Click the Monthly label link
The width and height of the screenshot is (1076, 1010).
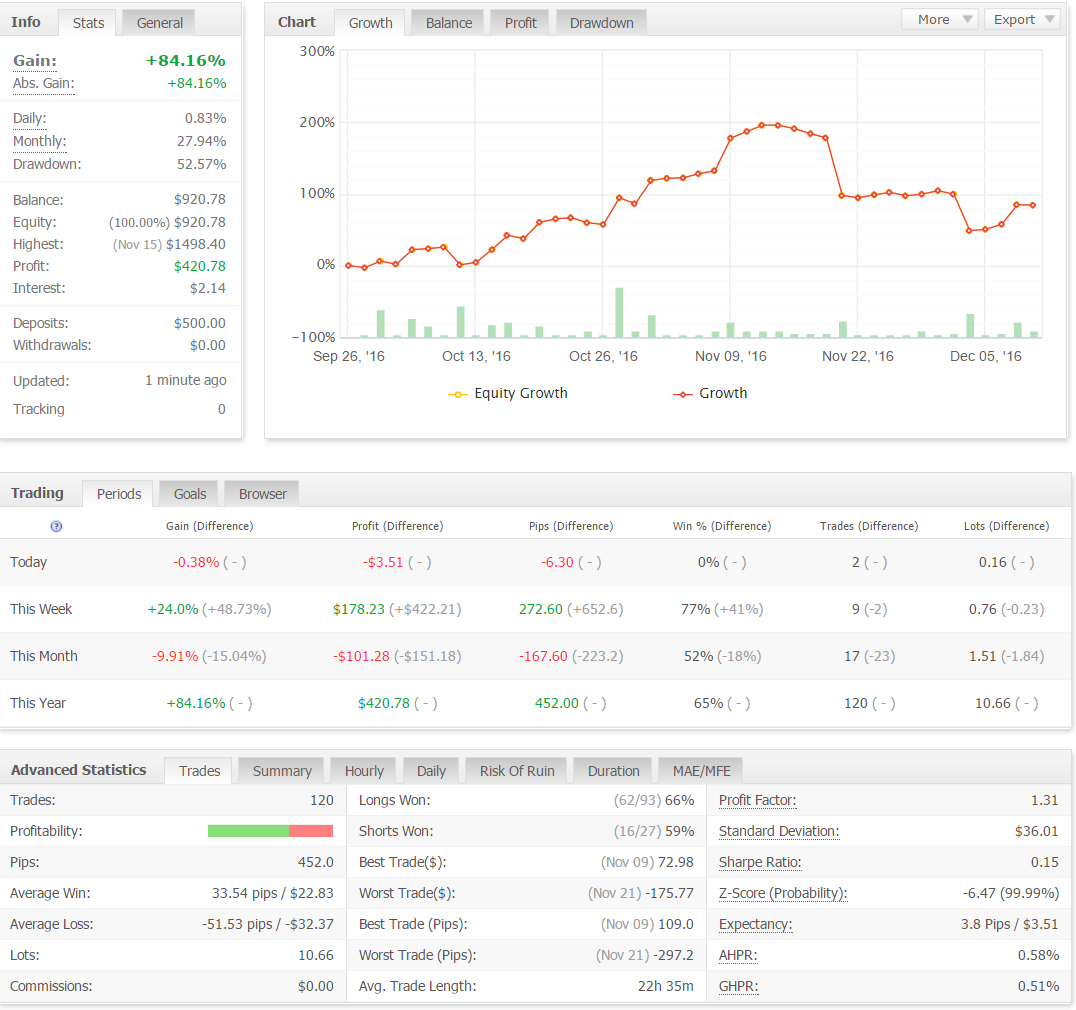click(x=39, y=141)
